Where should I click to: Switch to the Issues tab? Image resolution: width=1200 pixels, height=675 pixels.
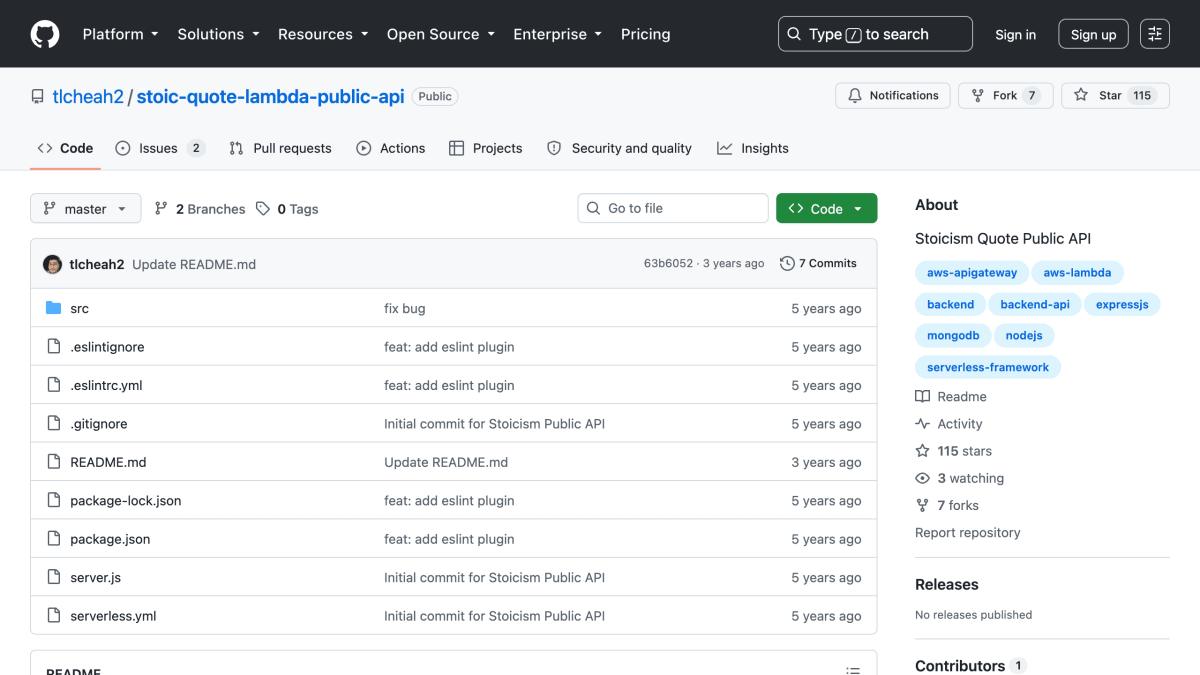[160, 148]
